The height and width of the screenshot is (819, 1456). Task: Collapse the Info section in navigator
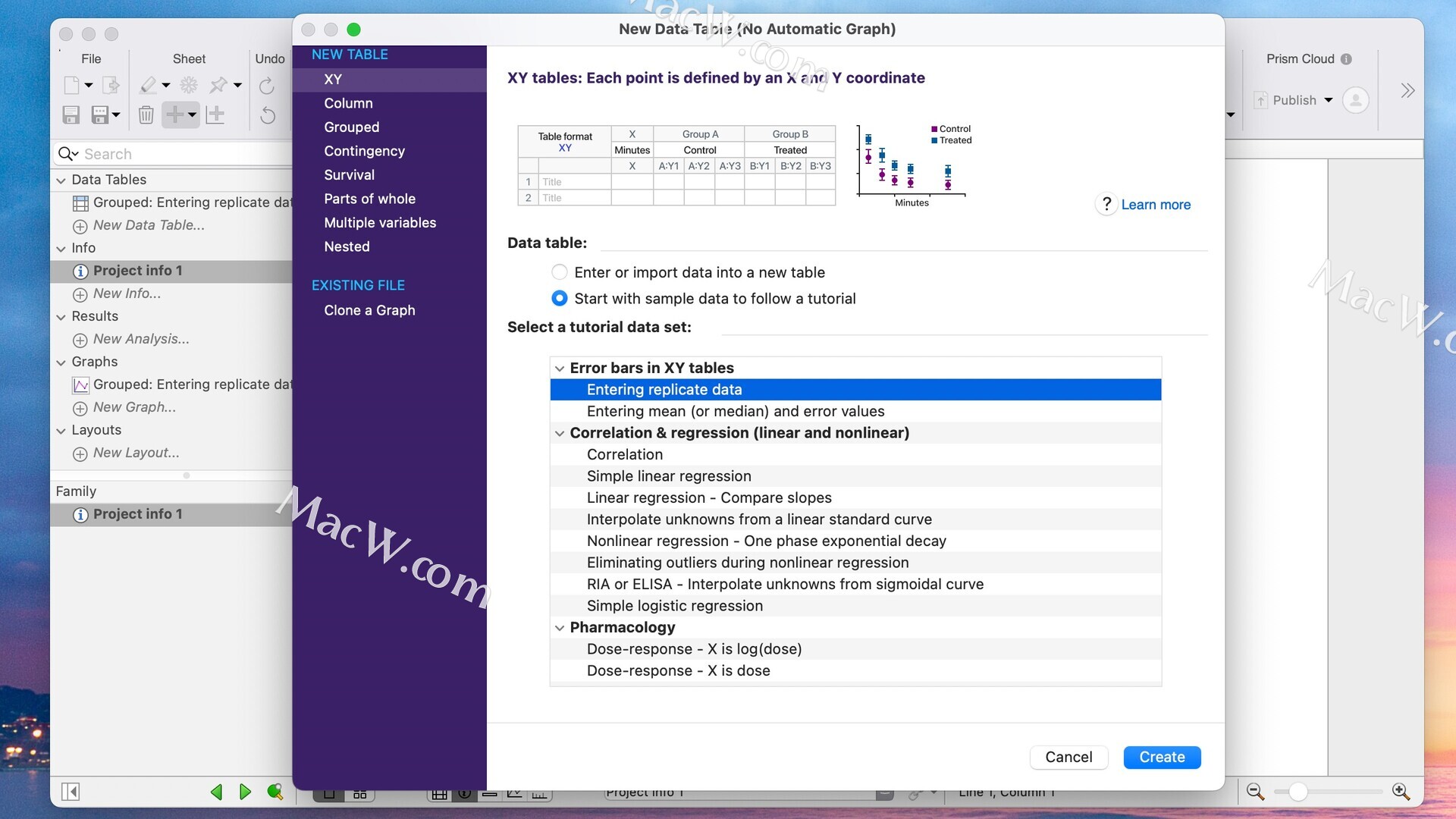pos(61,249)
